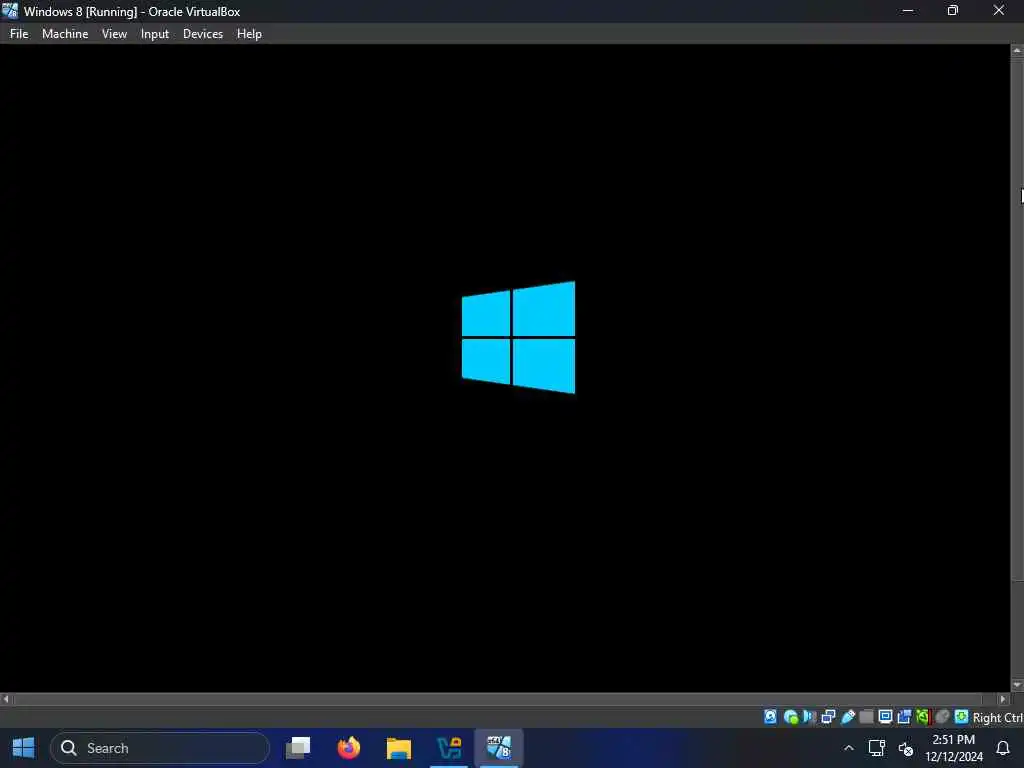Click the Windows 8 VM taskbar icon
Viewport: 1024px width, 768px height.
tap(499, 748)
